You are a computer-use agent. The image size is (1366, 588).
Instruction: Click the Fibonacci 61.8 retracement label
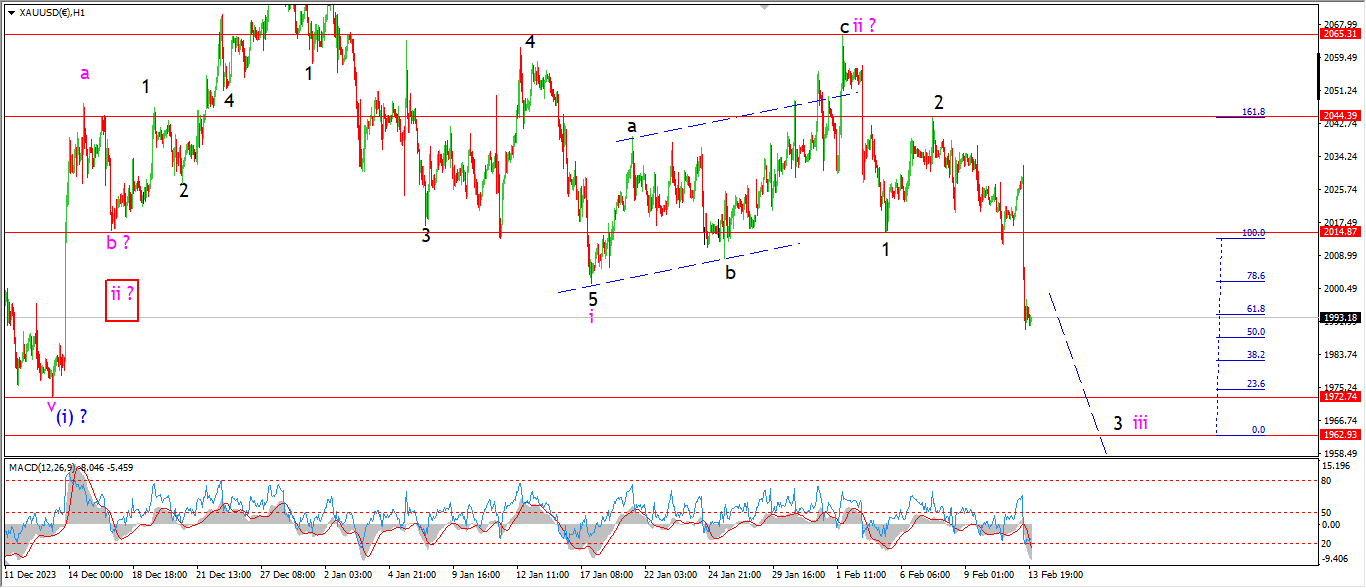tap(1255, 309)
